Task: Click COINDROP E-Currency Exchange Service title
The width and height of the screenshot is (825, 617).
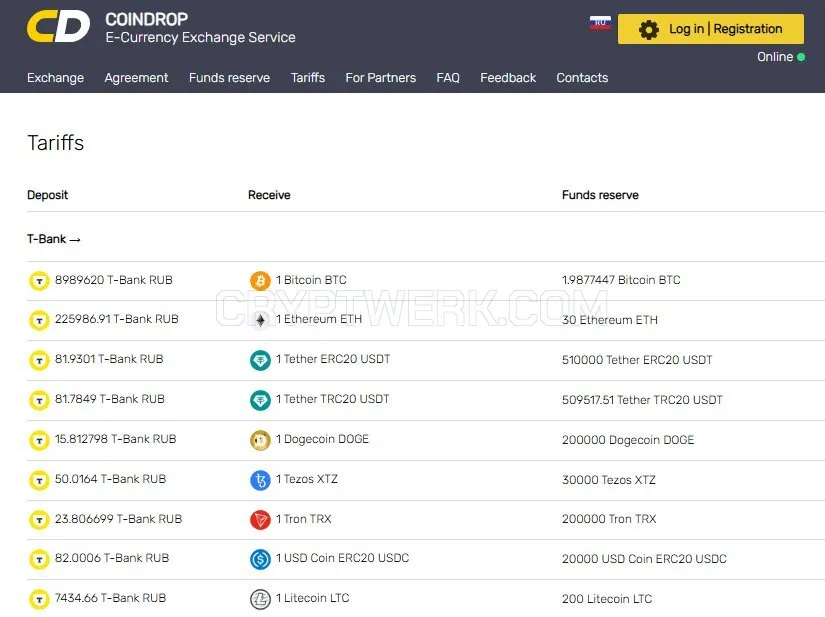Action: pos(200,28)
